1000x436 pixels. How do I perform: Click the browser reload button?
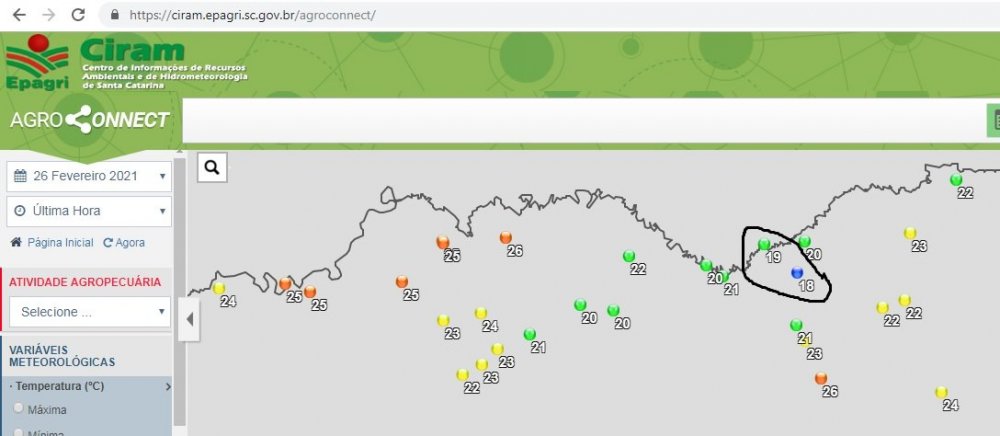(79, 16)
